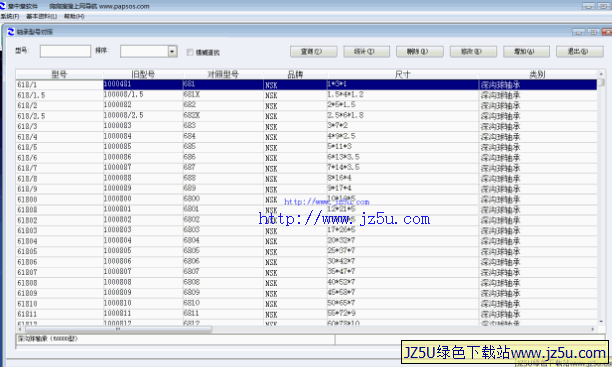Click the horizontal scrollbar left arrow
This screenshot has height=367, width=612.
(20, 330)
